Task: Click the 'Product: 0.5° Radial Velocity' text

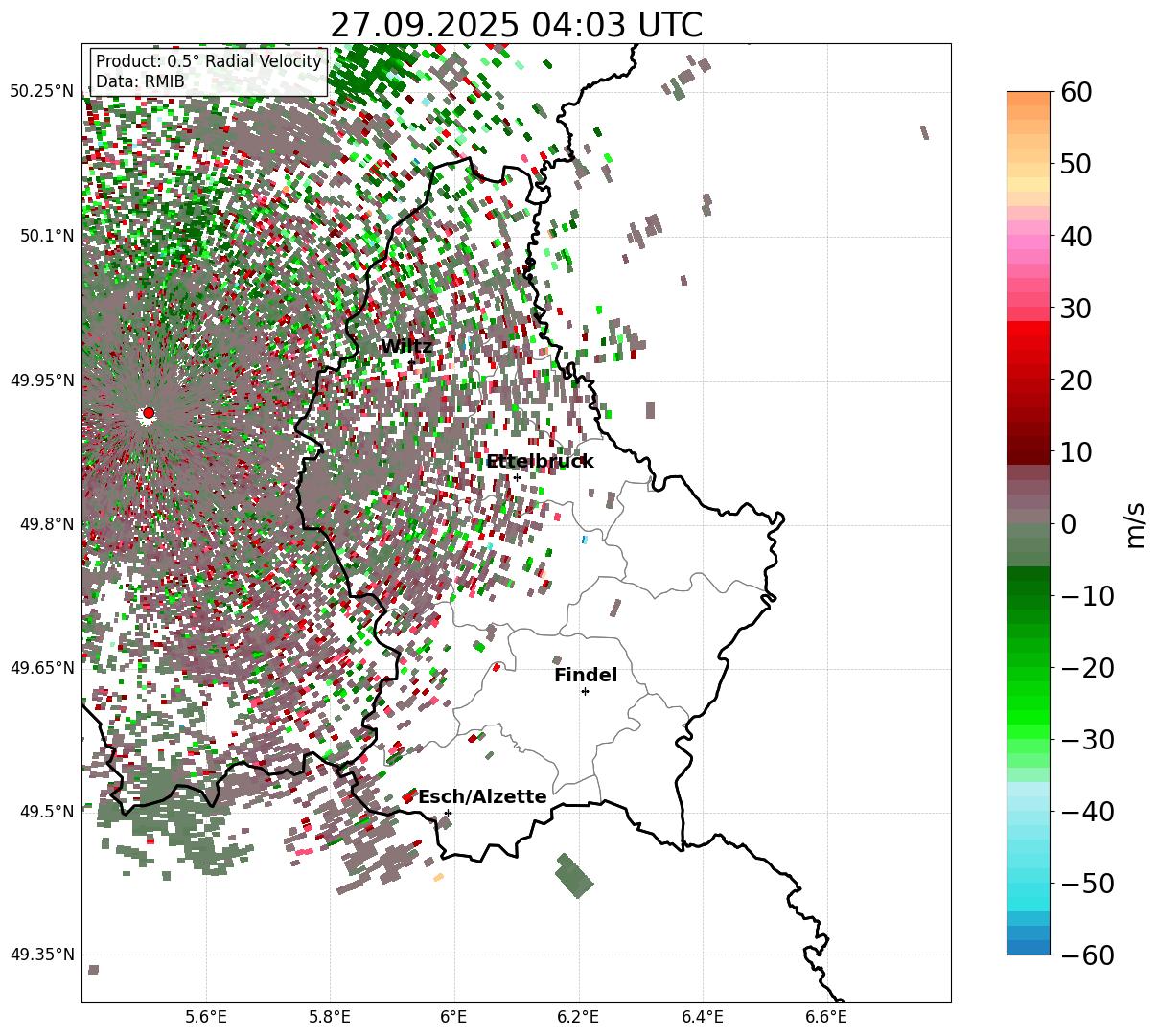Action: [x=209, y=61]
